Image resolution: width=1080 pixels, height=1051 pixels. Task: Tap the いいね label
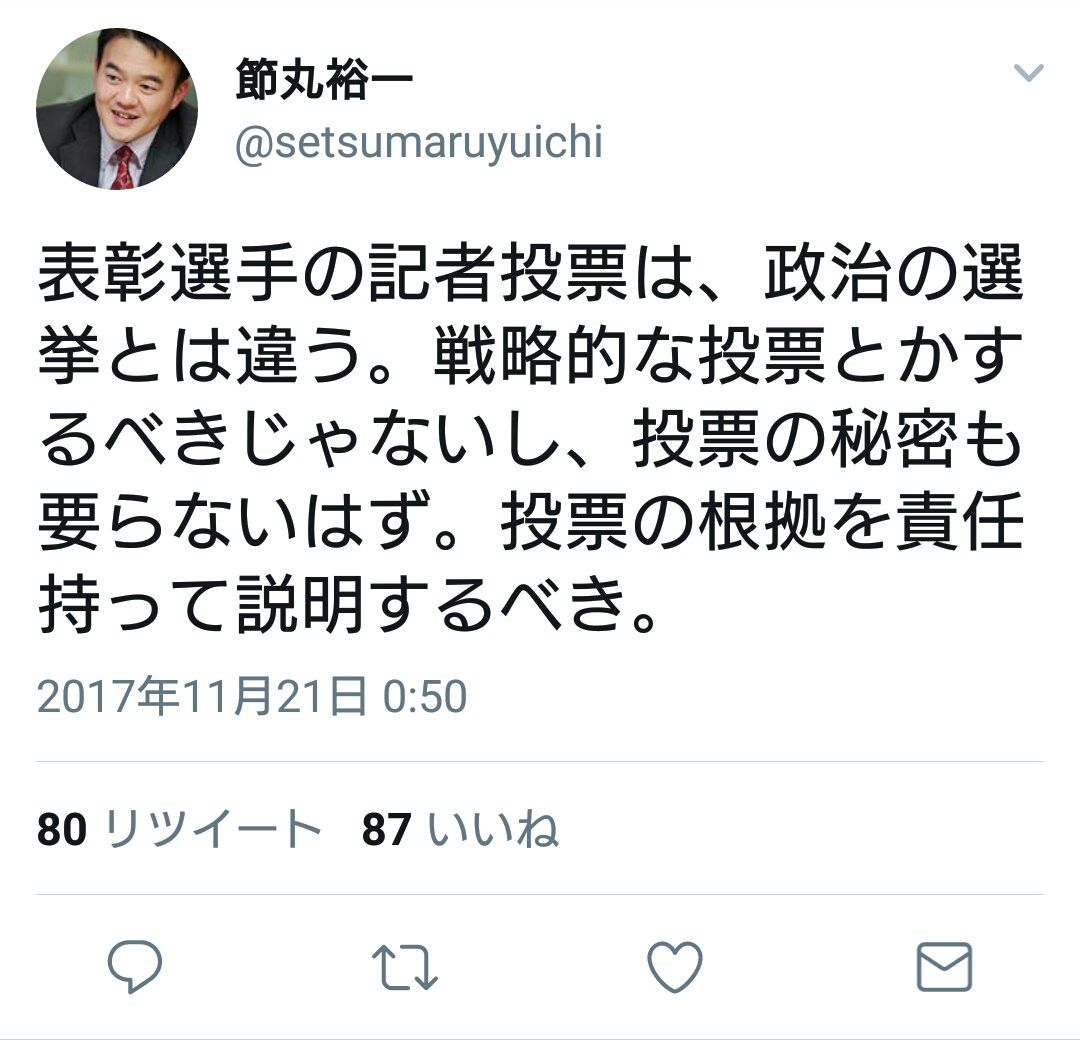(x=492, y=829)
